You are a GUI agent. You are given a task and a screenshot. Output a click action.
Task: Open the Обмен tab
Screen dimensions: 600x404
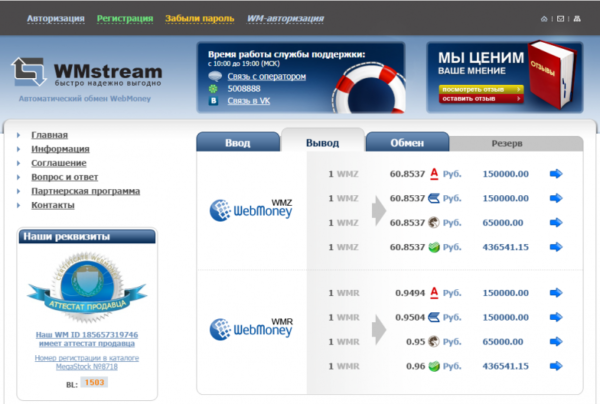pos(407,143)
